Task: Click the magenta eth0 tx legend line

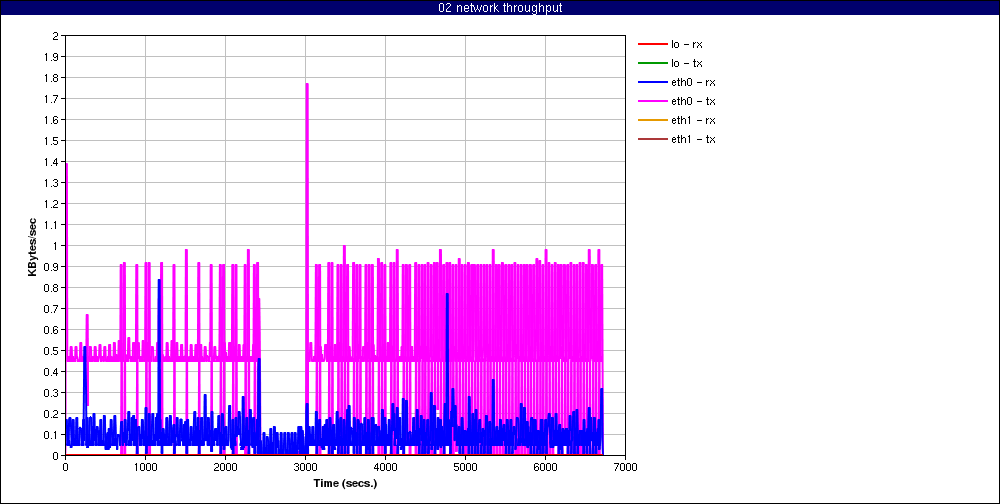Action: [x=652, y=101]
